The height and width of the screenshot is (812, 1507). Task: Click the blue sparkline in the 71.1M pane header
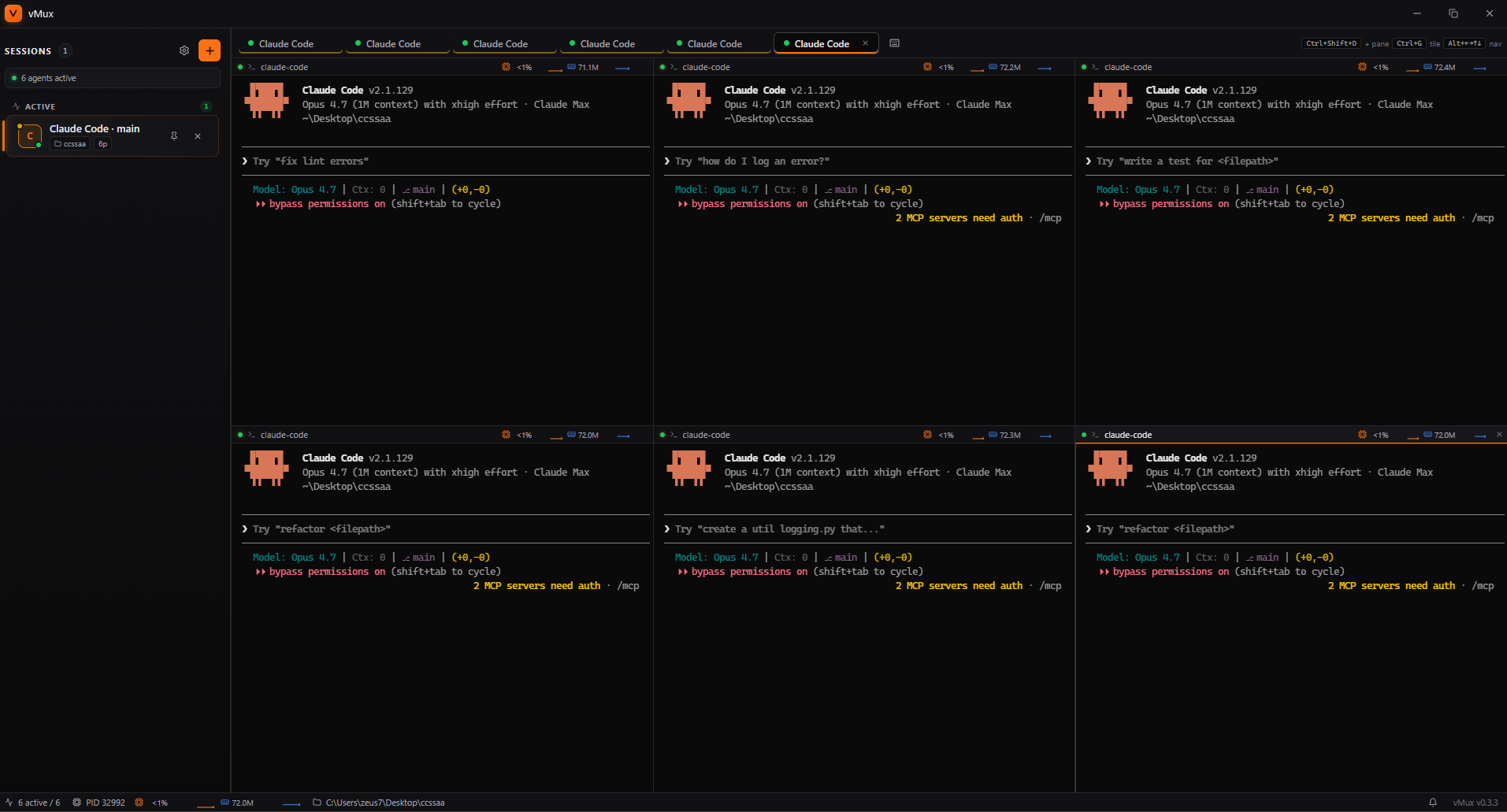pos(622,69)
